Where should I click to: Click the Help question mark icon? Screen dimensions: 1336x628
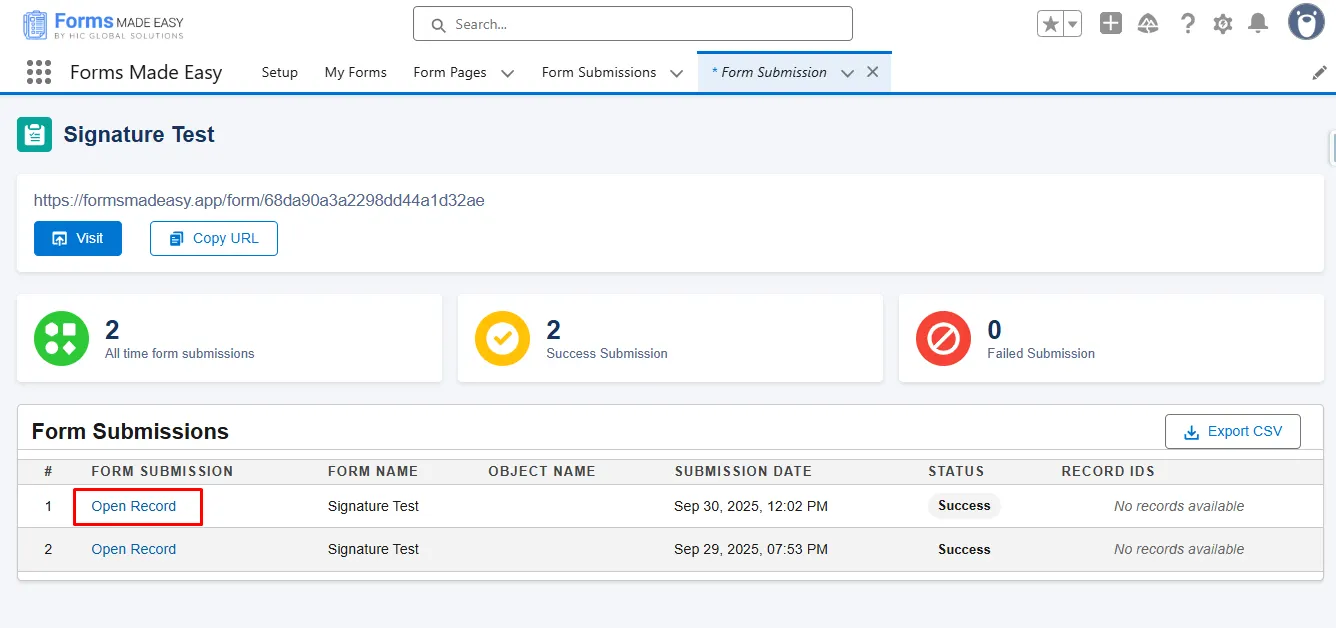[1187, 24]
